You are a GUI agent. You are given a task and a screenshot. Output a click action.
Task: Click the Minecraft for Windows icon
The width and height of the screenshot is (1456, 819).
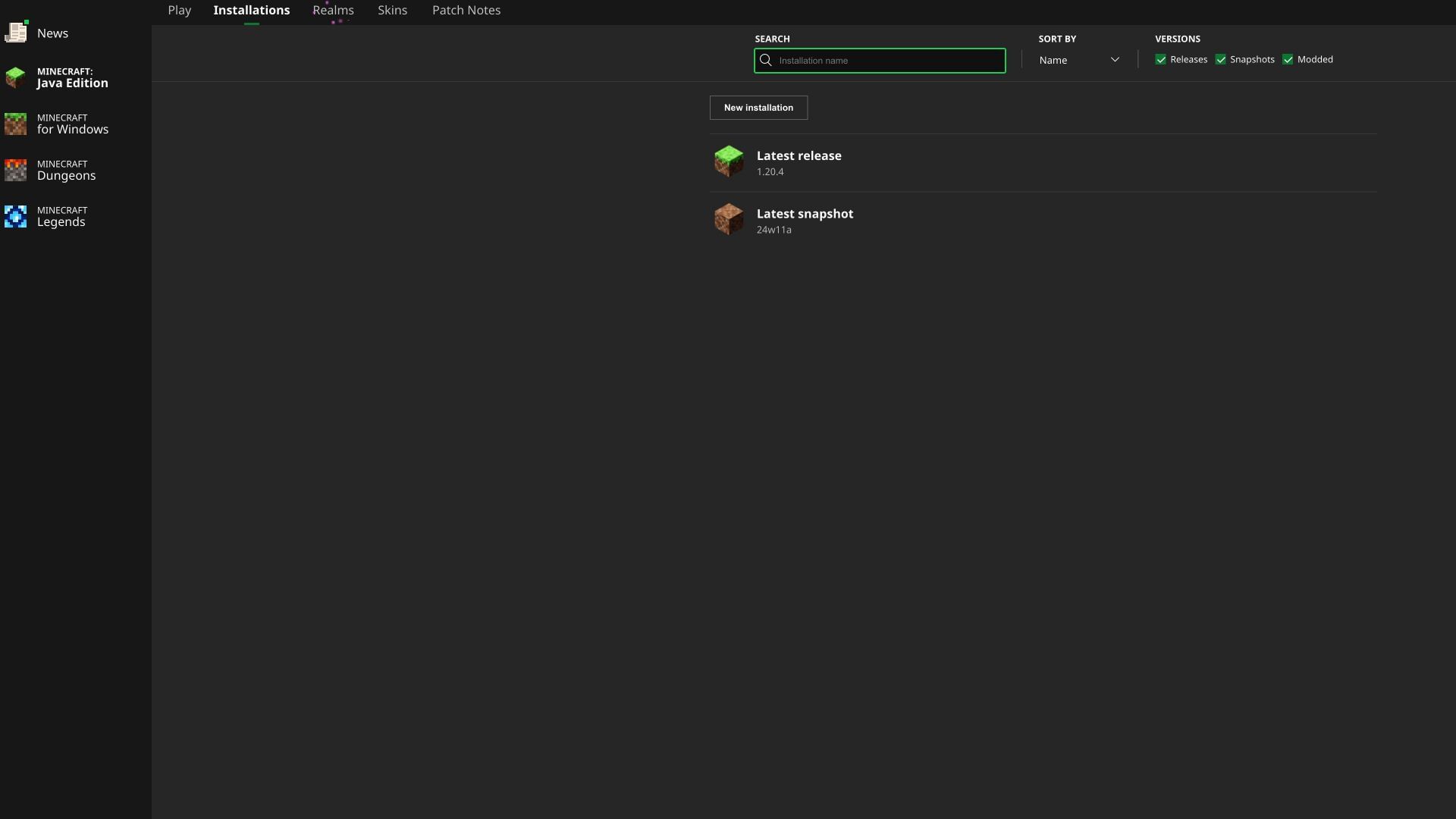click(x=15, y=123)
